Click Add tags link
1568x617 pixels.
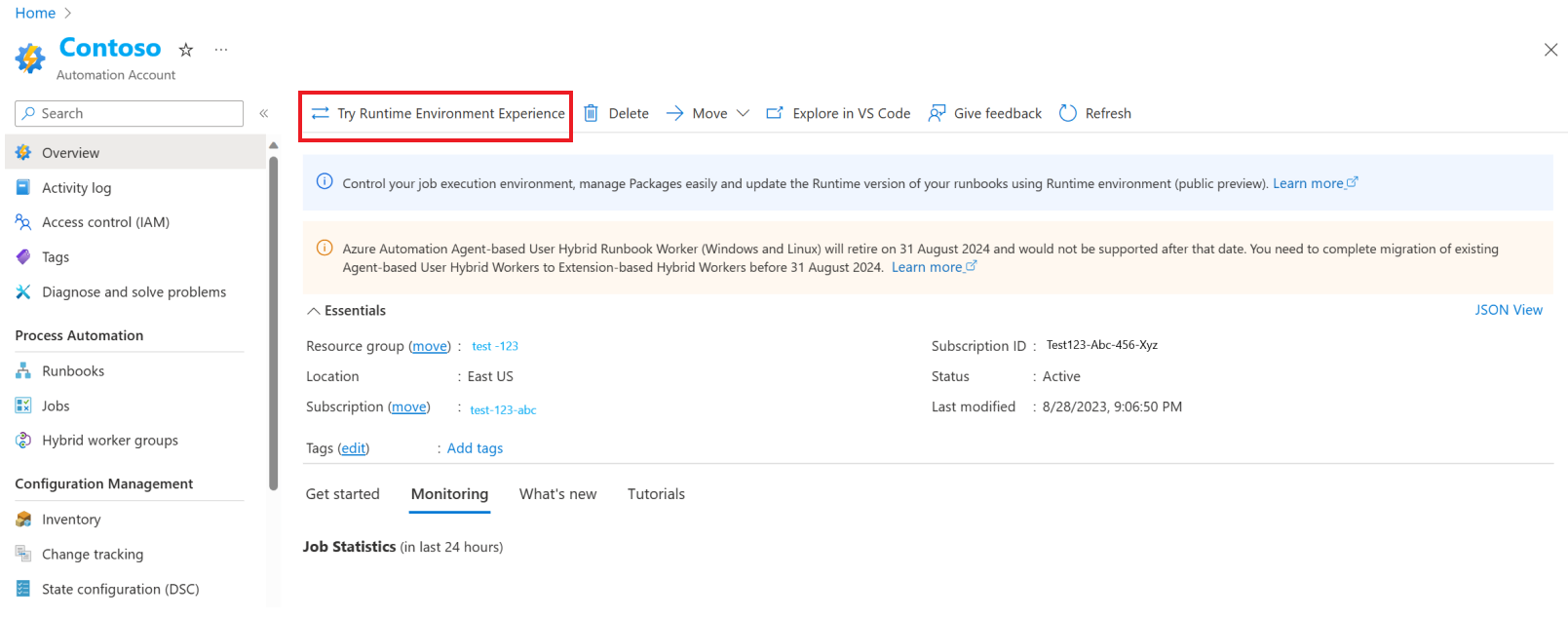click(475, 448)
